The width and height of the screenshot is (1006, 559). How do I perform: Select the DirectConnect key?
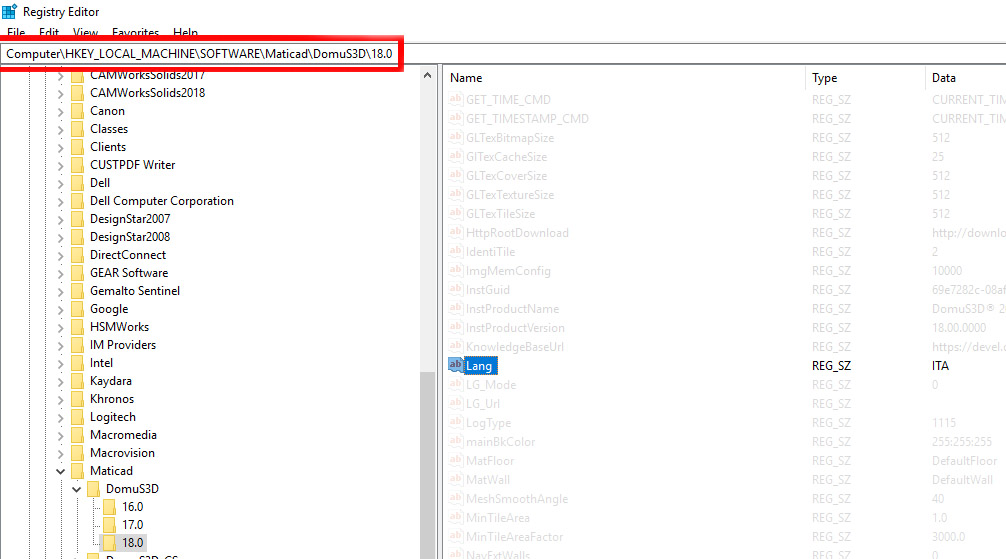128,255
